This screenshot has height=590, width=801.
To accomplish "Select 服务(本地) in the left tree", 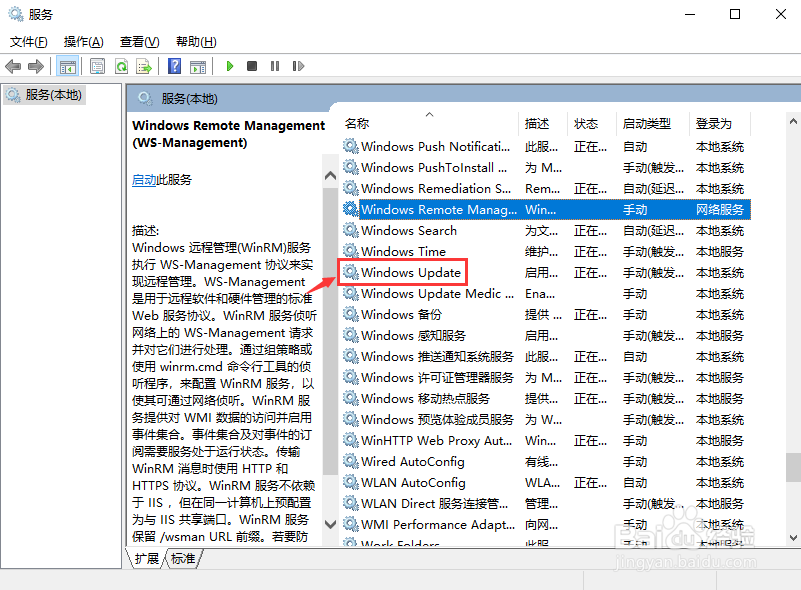I will pos(45,95).
